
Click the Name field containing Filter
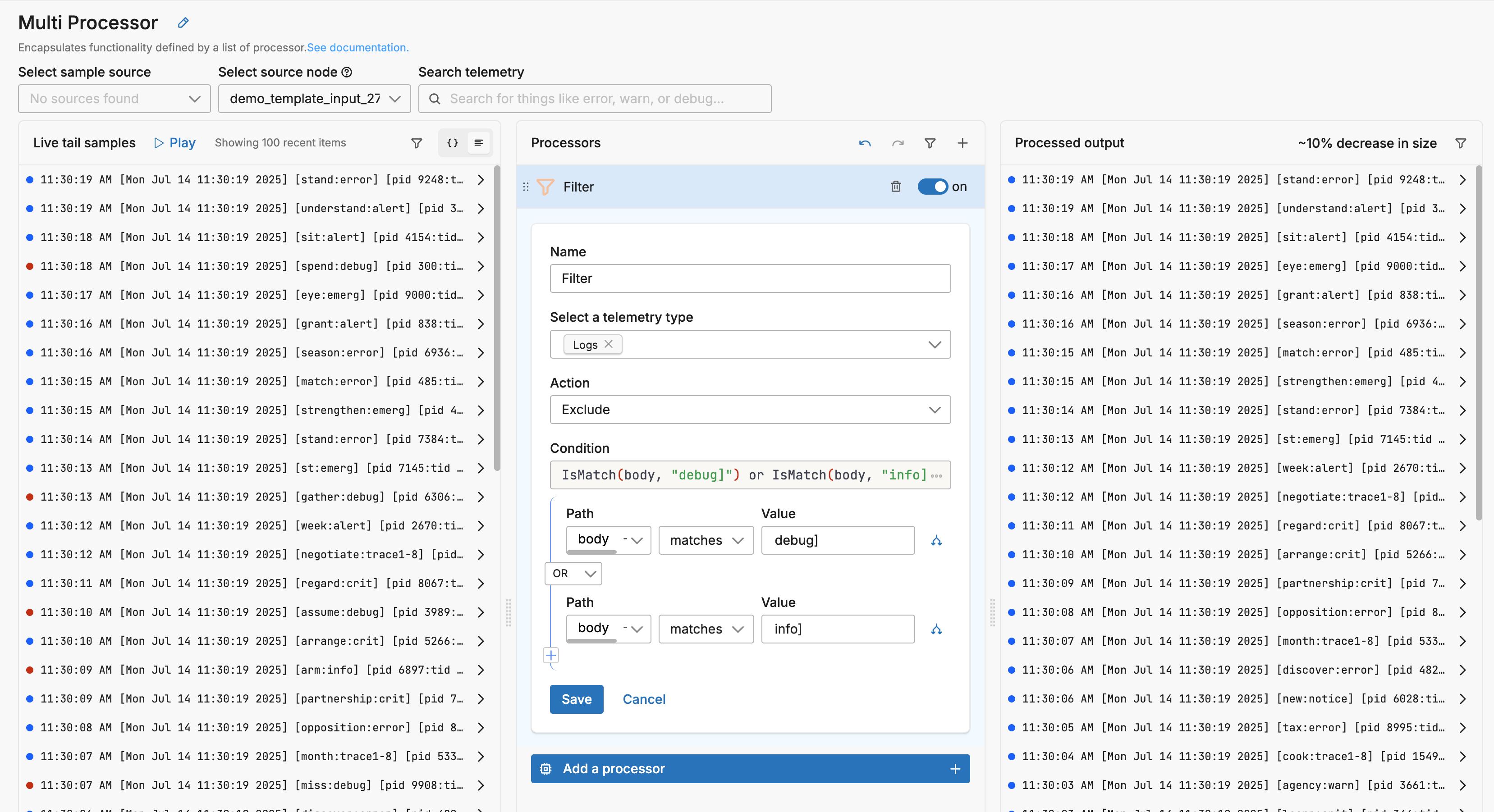coord(750,279)
